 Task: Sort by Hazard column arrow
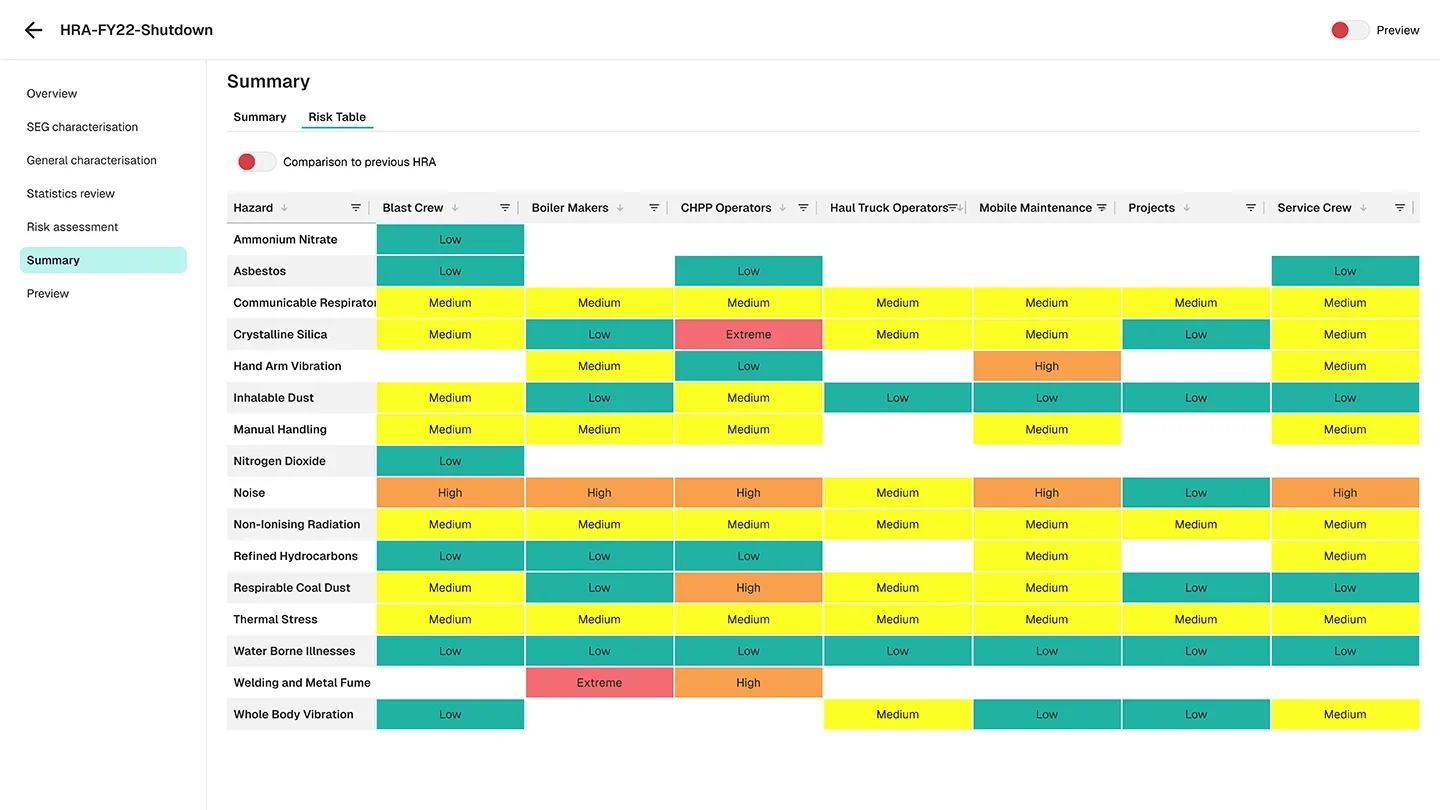click(284, 208)
